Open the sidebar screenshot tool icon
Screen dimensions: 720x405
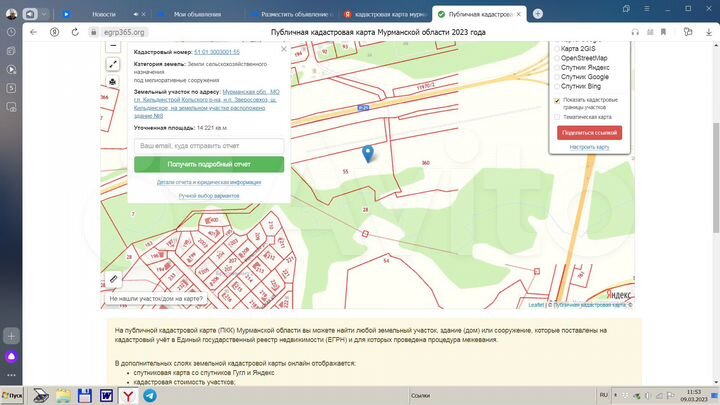[11, 107]
